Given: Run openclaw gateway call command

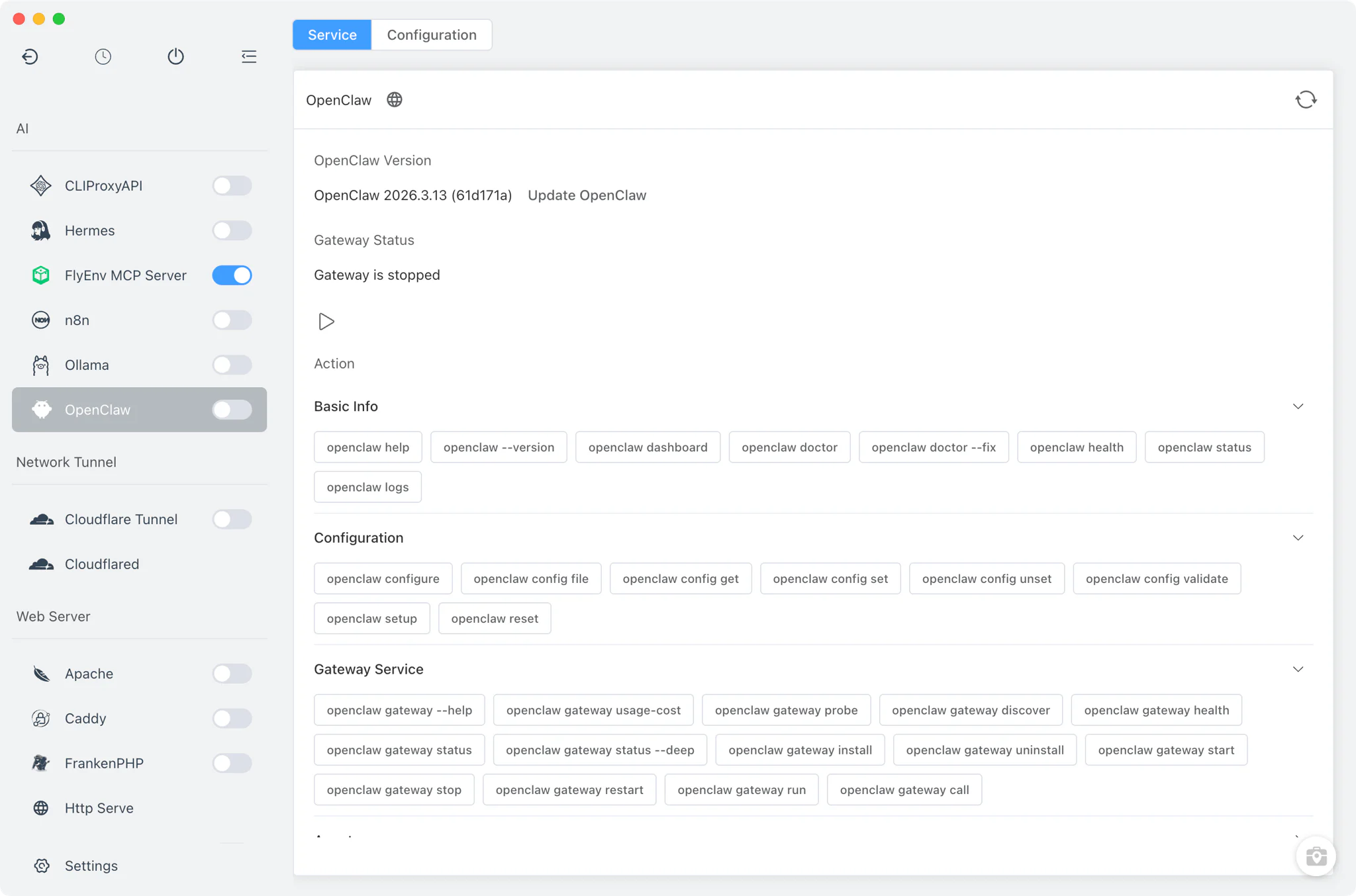Looking at the screenshot, I should tap(904, 789).
